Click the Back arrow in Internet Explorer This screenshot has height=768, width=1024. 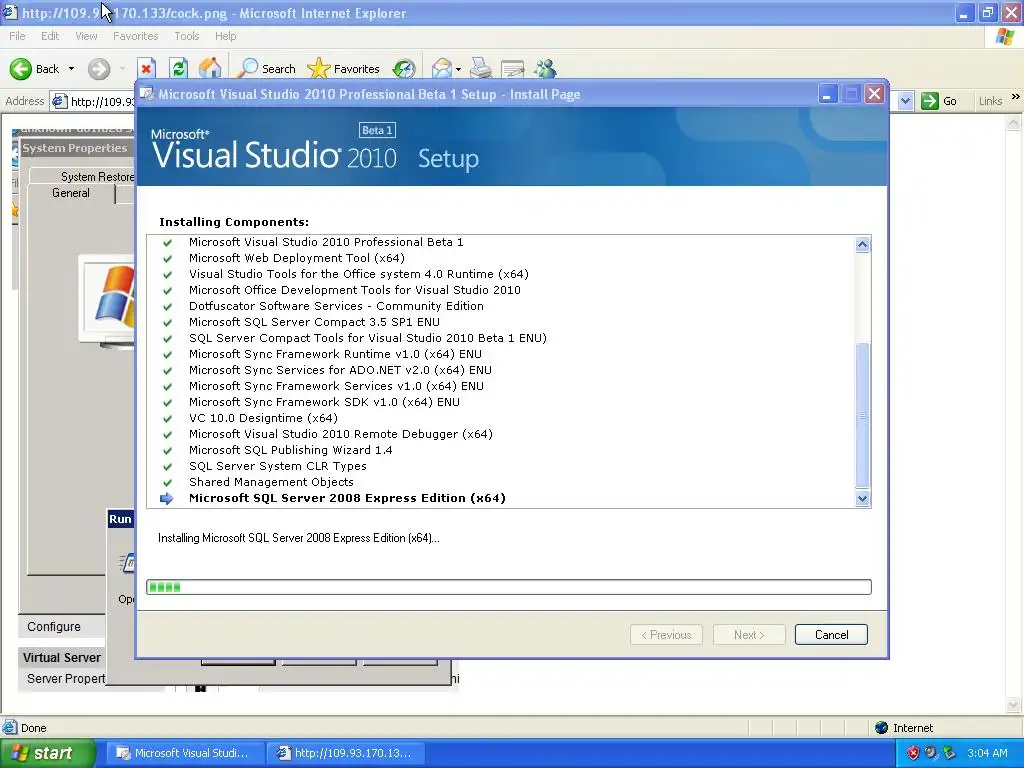click(22, 69)
